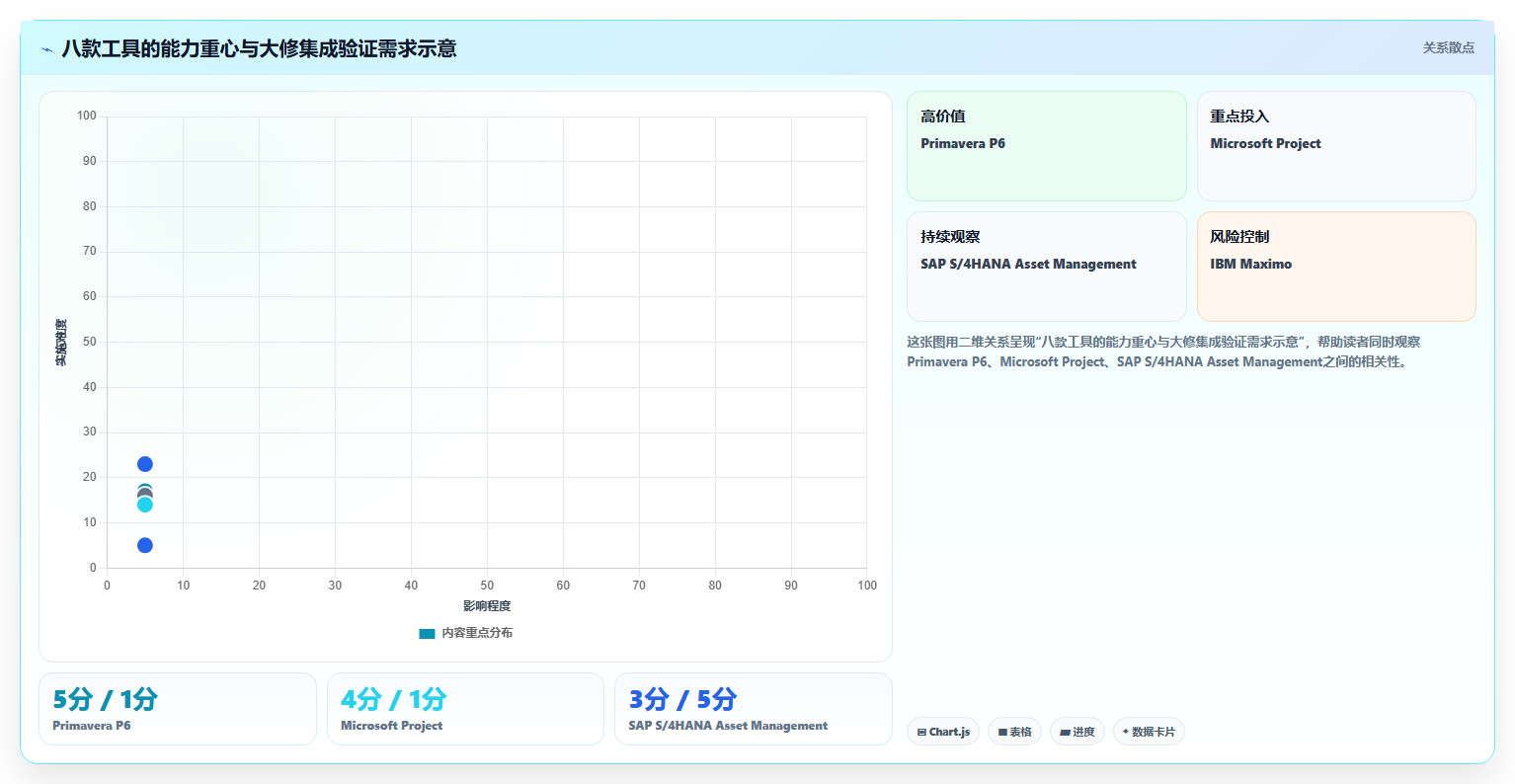Click the x-axis tick label 50

(x=487, y=586)
